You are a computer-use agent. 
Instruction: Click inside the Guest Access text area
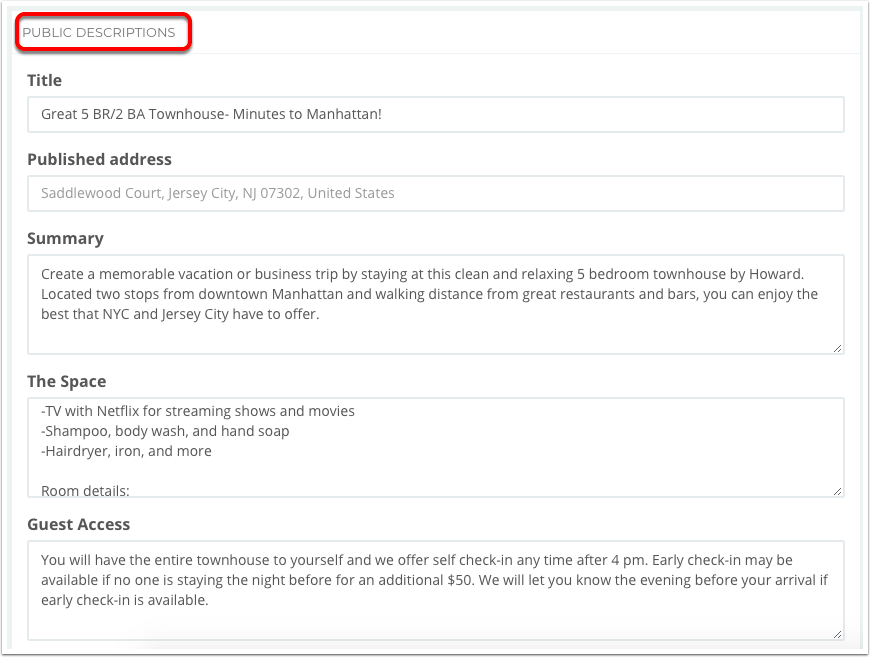436,590
